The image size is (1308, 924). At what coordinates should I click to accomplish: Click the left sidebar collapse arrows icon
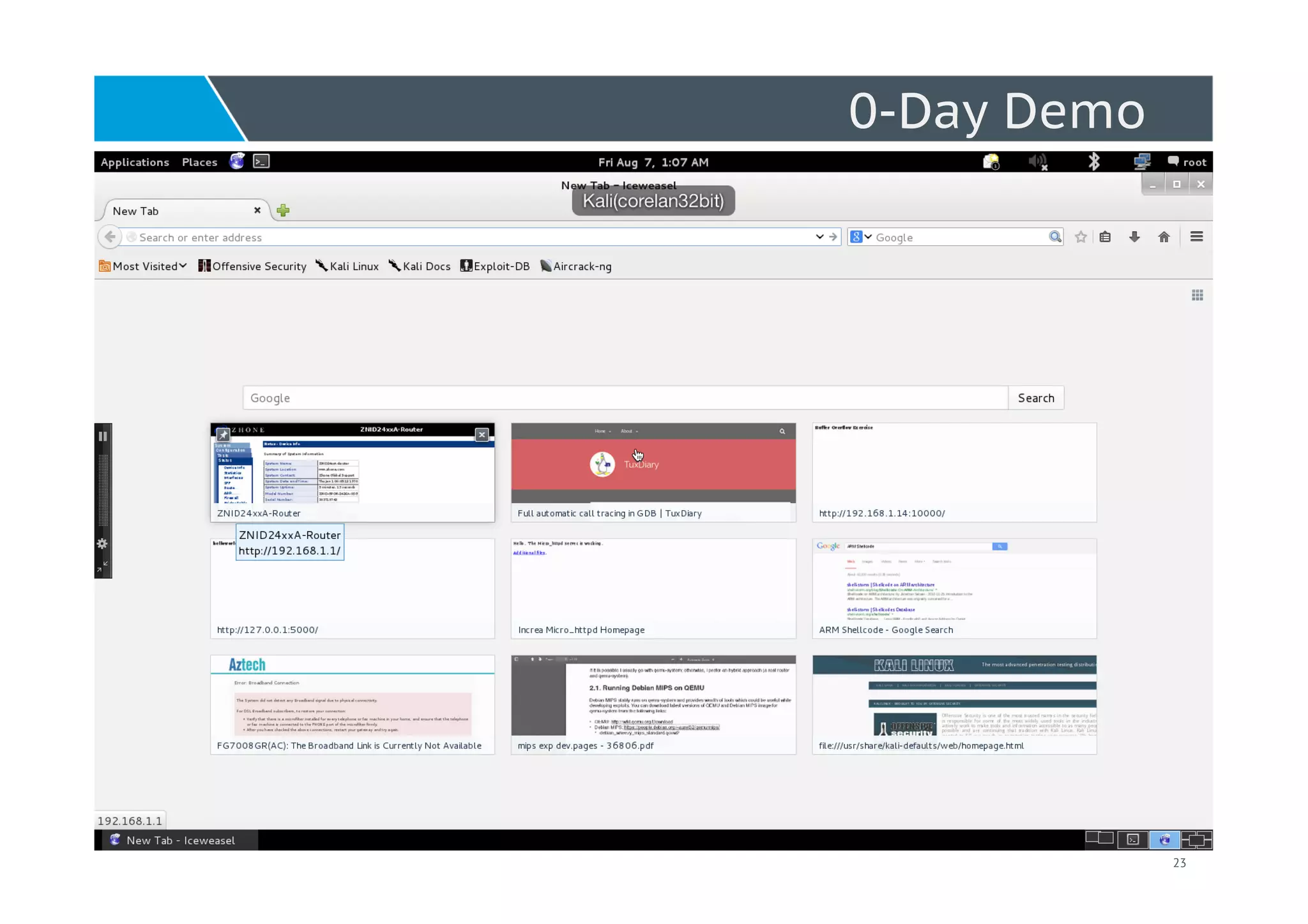(102, 566)
